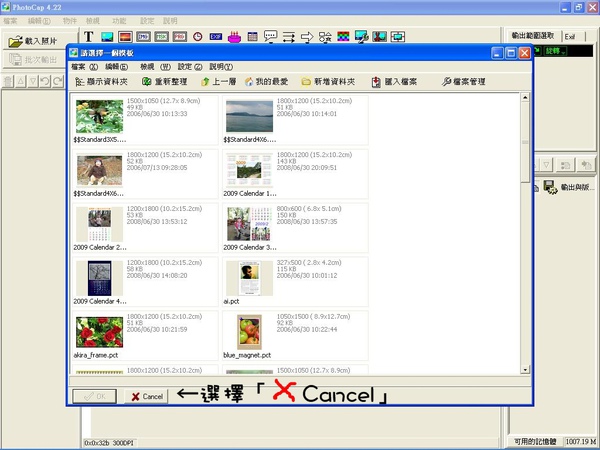Screen dimensions: 600x450
Task: Click the PRO label icon in toolbar
Action: point(180,37)
